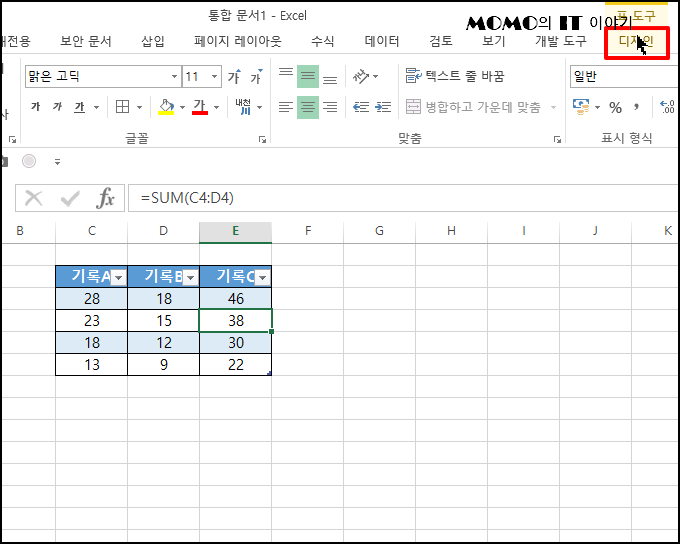
Task: Open underline style dropdown arrow
Action: pyautogui.click(x=96, y=107)
